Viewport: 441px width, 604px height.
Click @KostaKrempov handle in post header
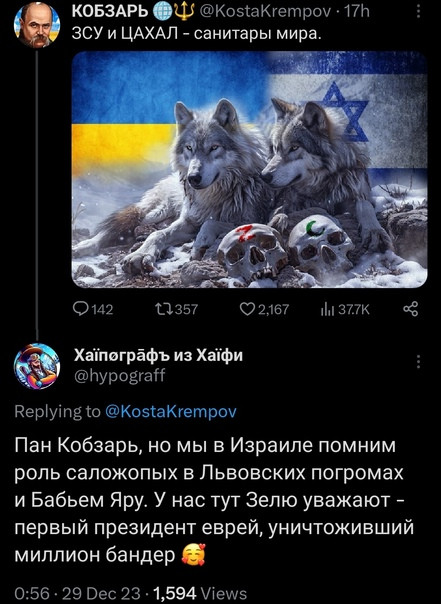click(x=265, y=12)
